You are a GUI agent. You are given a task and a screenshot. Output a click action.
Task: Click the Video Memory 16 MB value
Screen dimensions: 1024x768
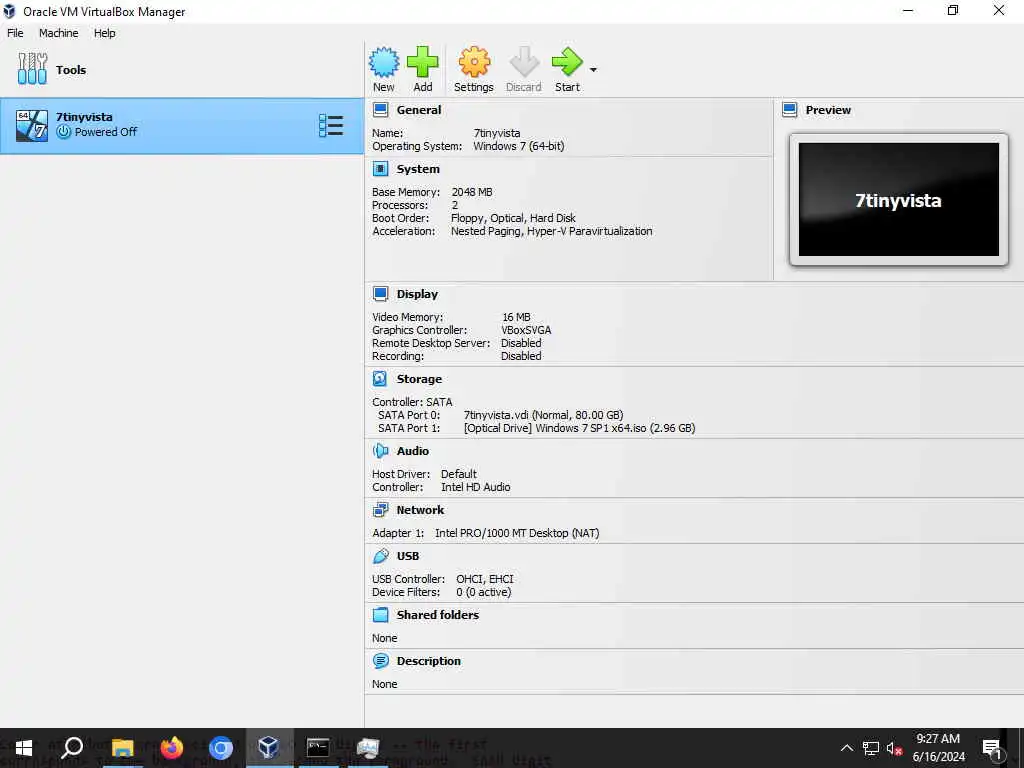516,317
